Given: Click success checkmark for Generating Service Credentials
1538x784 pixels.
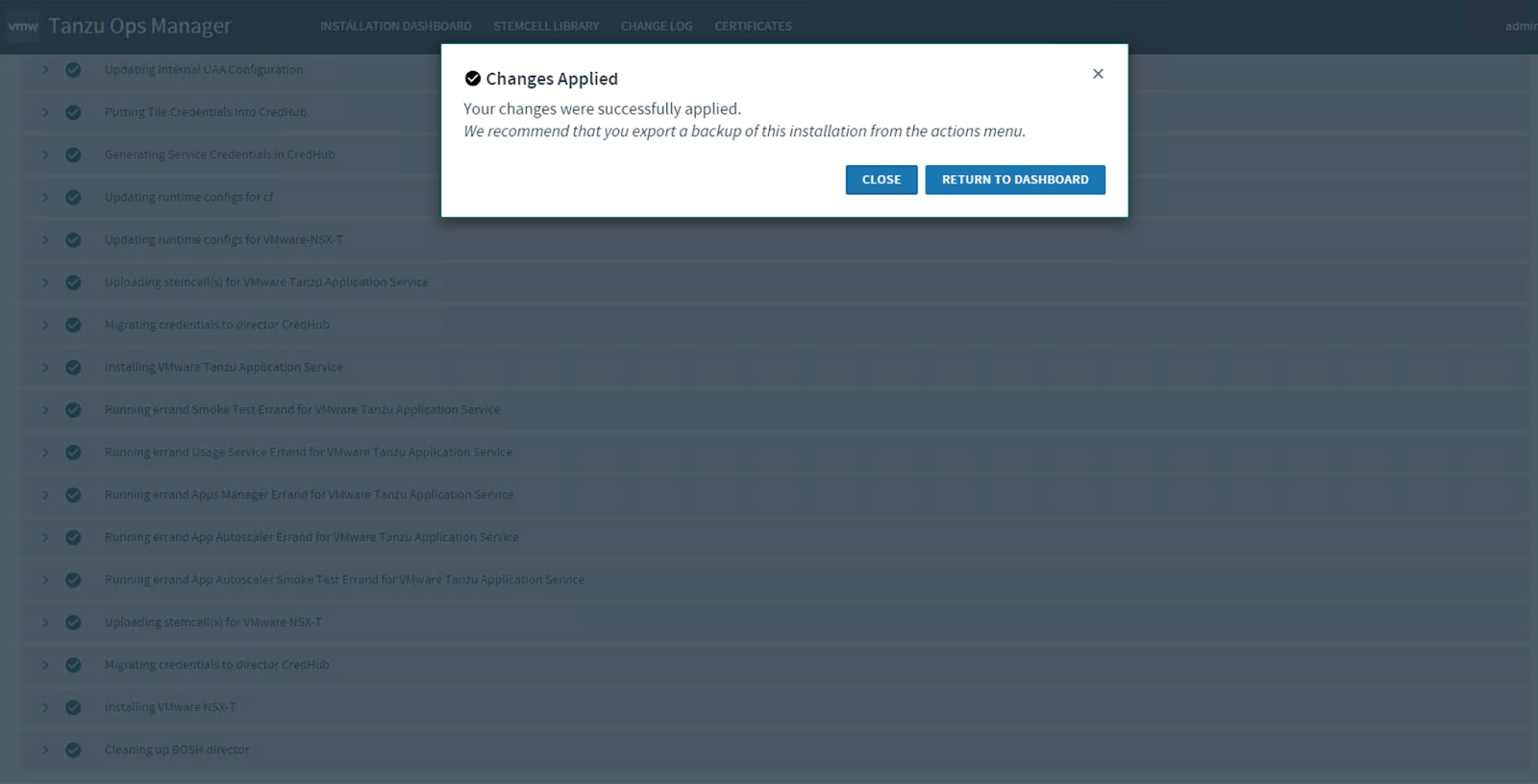Looking at the screenshot, I should [x=73, y=155].
